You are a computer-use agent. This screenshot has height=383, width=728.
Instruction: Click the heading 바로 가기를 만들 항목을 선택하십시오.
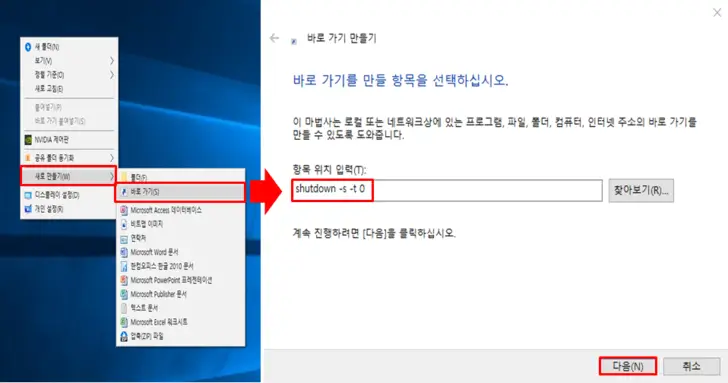400,80
